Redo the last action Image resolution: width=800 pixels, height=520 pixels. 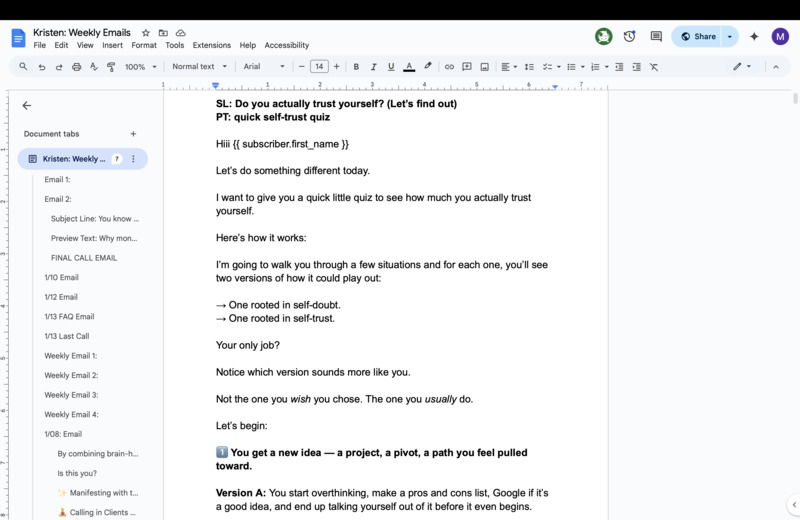tap(59, 67)
